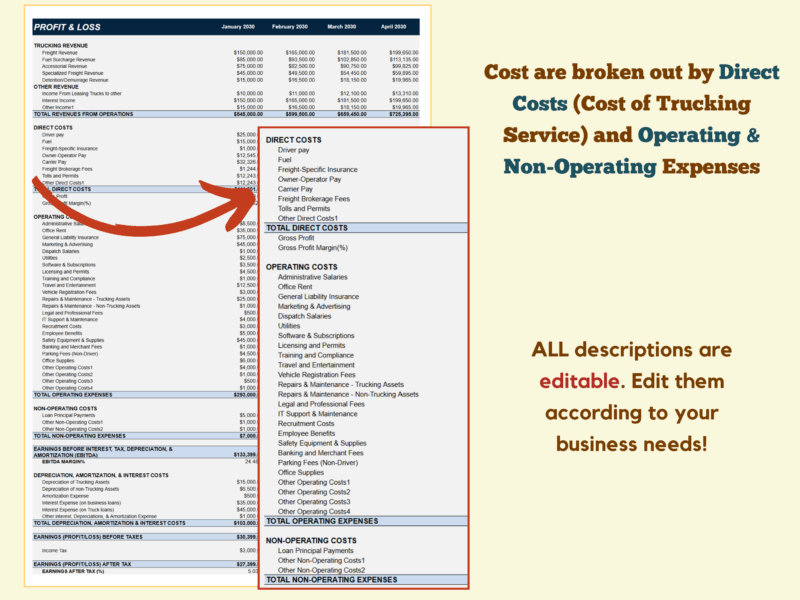The image size is (800, 600).
Task: Click EARNINGS (PROFIT/LOSS) AFTER TAX row
Action: 145,564
